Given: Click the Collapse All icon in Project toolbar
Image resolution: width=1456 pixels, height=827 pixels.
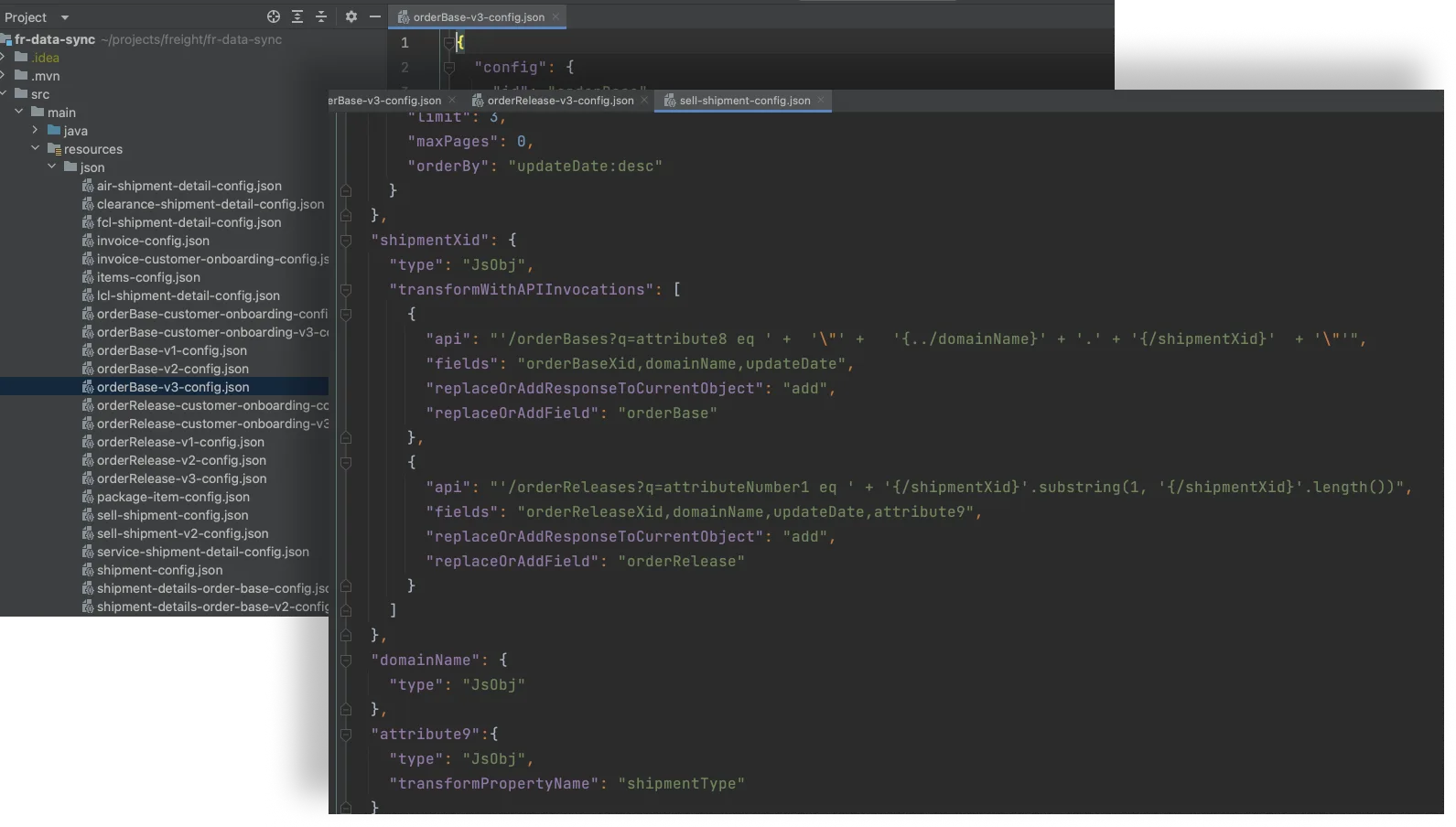Looking at the screenshot, I should point(321,16).
